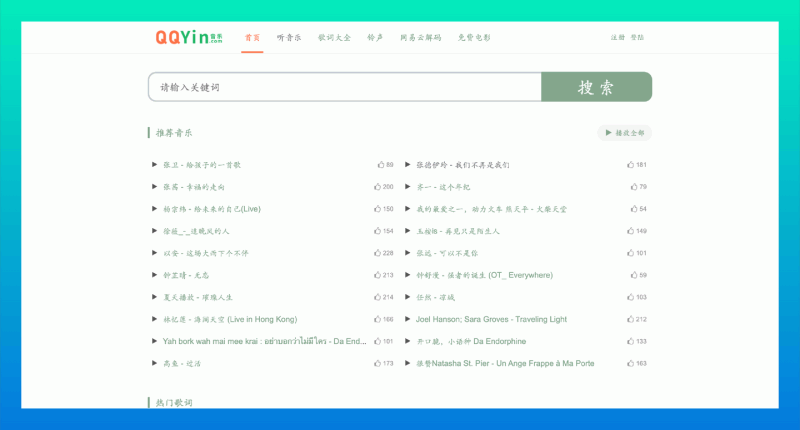Click the 播放全部 button
Screen dimensions: 800x430
click(x=624, y=133)
